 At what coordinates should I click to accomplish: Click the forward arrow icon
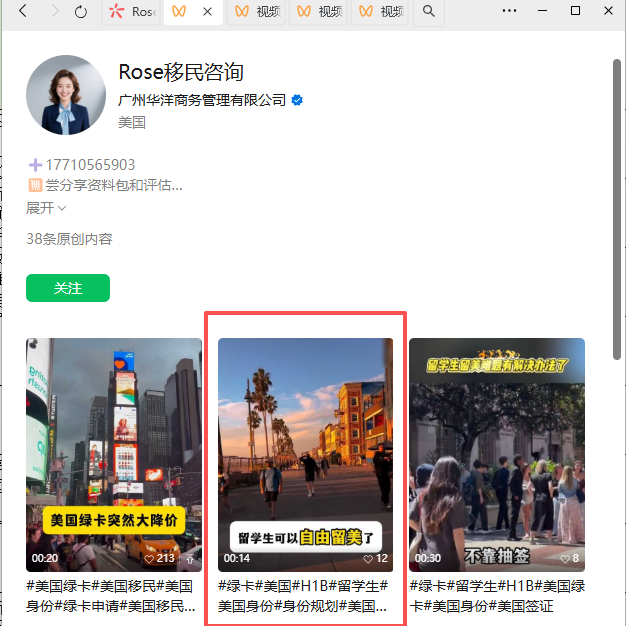pyautogui.click(x=55, y=11)
